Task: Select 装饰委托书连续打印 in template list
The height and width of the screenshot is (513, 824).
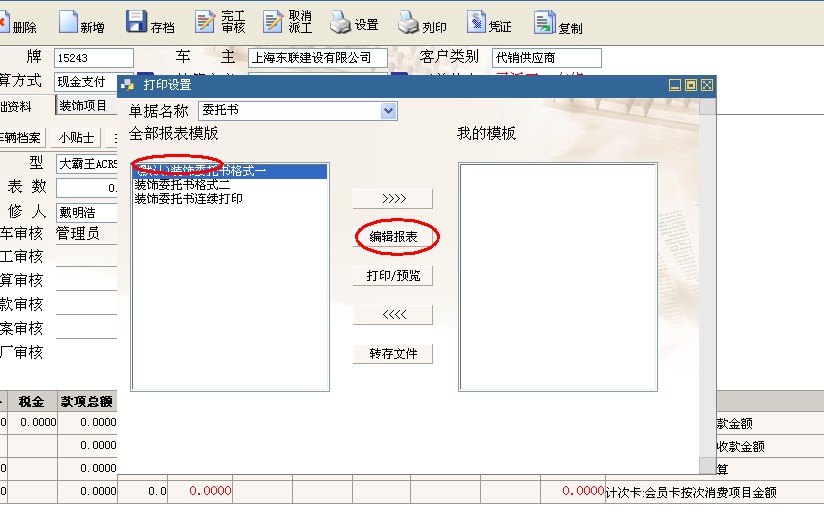Action: pyautogui.click(x=189, y=199)
